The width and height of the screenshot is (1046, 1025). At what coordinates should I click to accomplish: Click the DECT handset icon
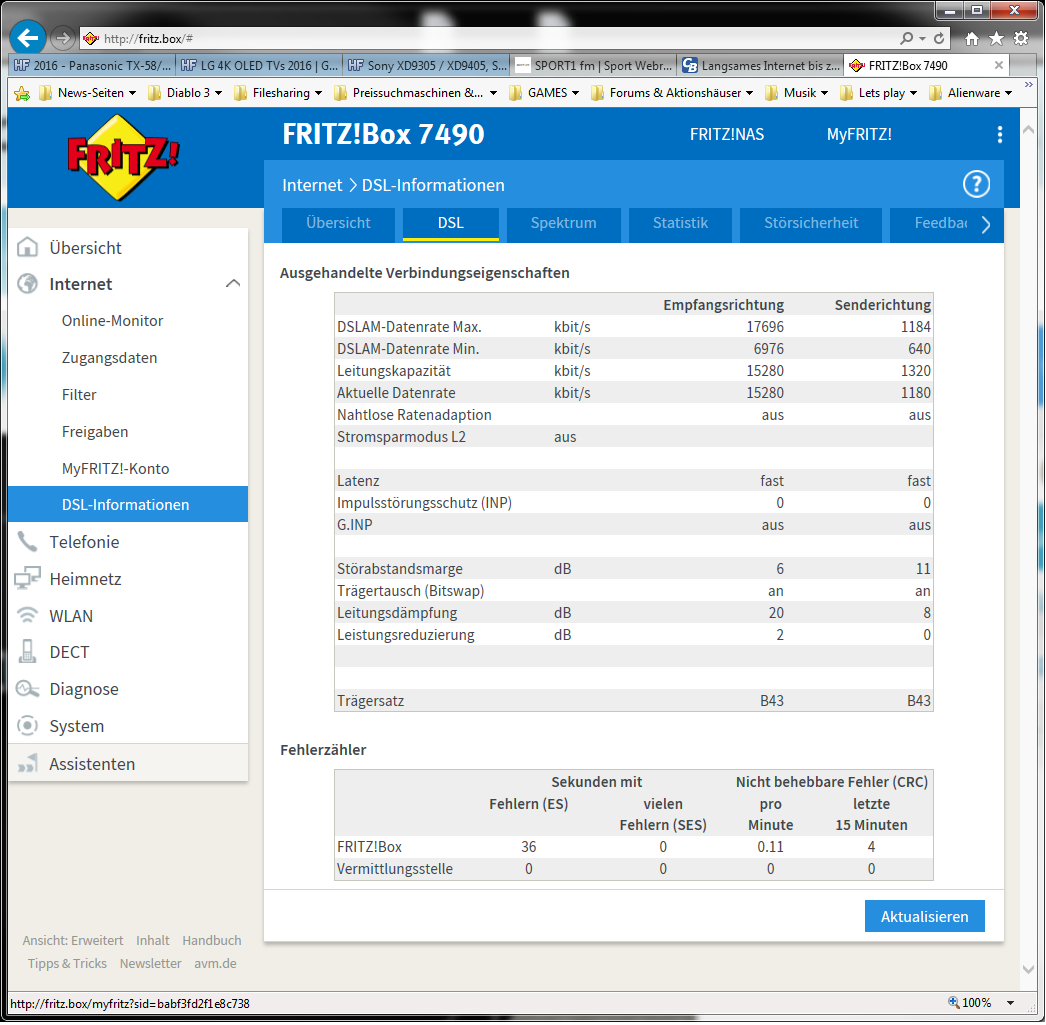click(27, 652)
